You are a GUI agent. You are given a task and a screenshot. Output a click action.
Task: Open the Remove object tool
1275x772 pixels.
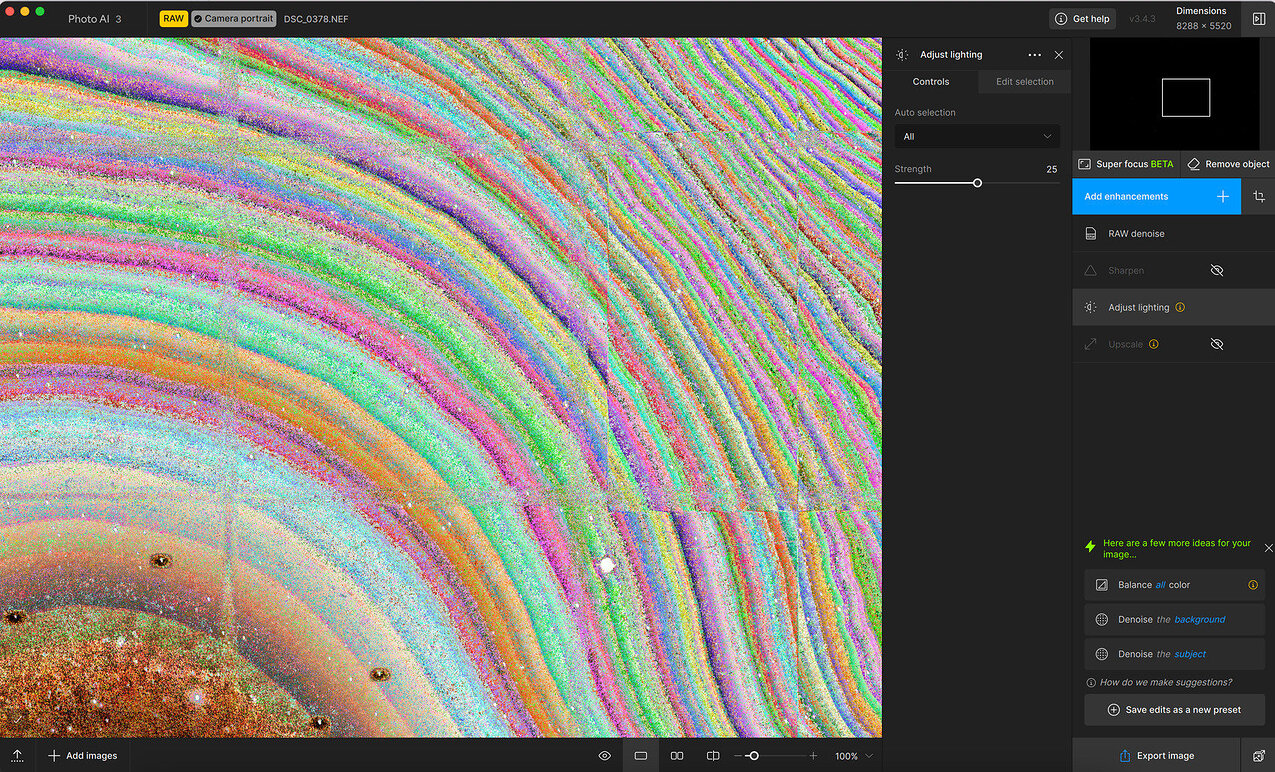1227,163
